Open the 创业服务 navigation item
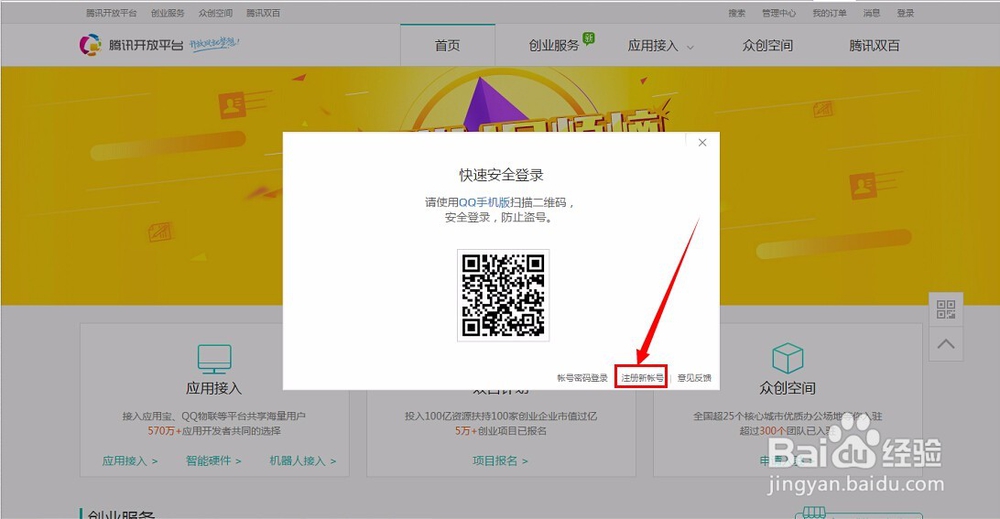Screen dimensions: 1000x519 554,45
